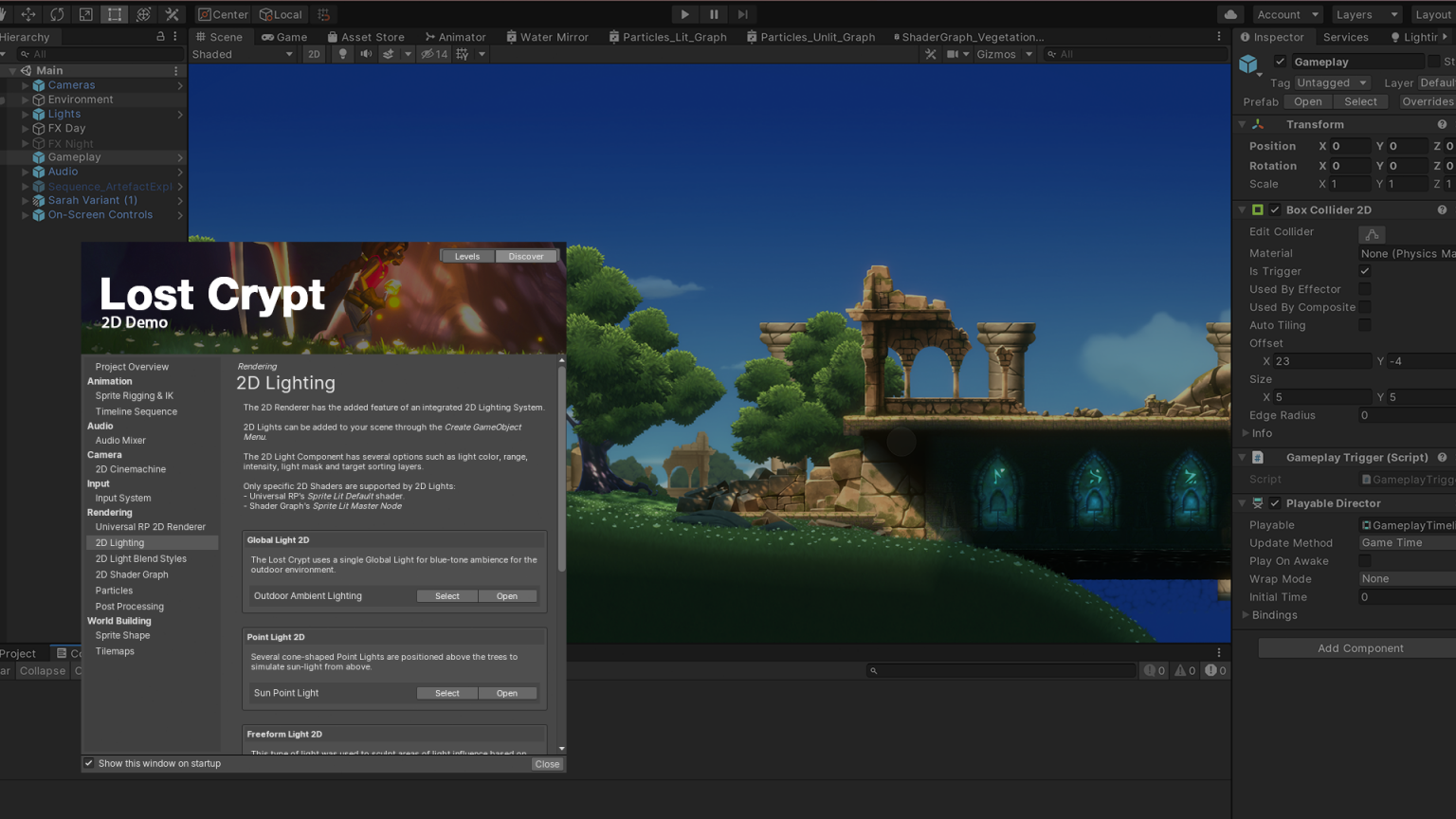1456x819 pixels.
Task: Open console panel options menu
Action: click(x=1219, y=652)
